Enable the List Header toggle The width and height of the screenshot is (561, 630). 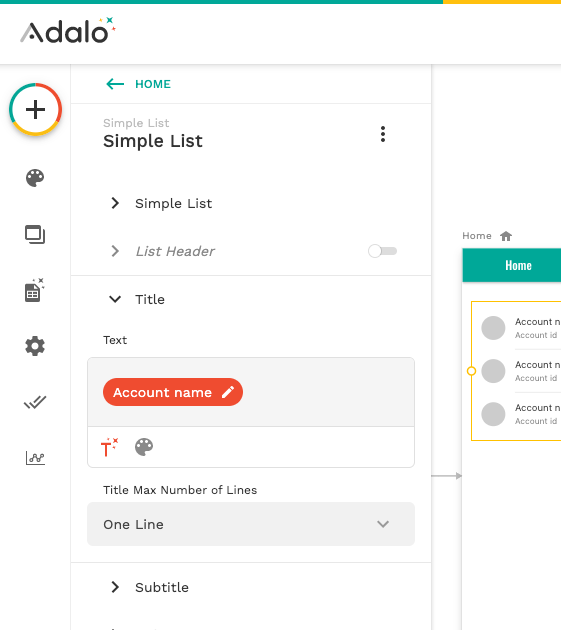pos(382,251)
